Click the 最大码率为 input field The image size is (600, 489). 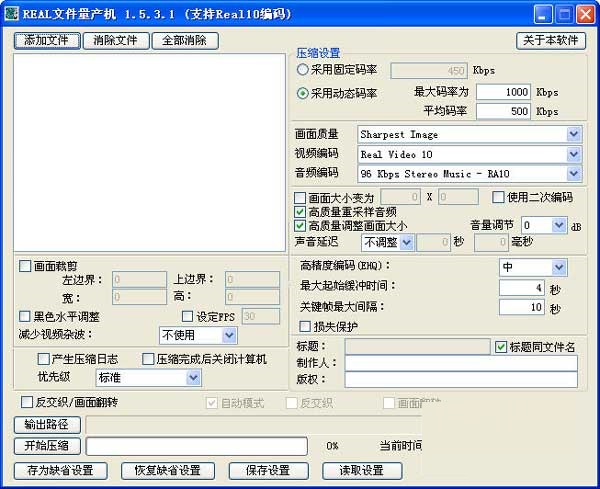(503, 92)
